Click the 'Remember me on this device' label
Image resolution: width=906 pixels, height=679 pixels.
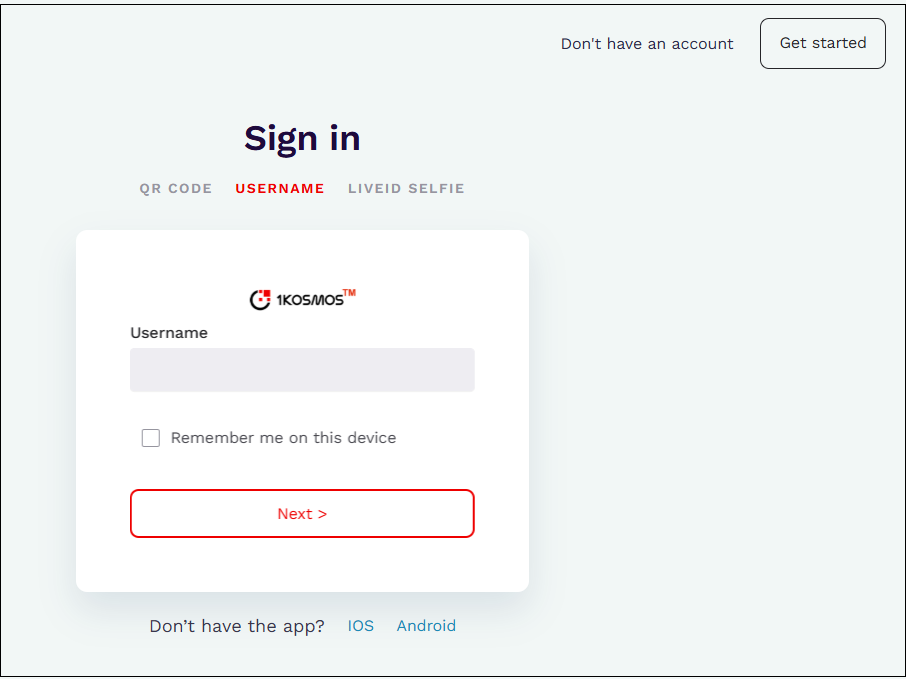pyautogui.click(x=283, y=438)
